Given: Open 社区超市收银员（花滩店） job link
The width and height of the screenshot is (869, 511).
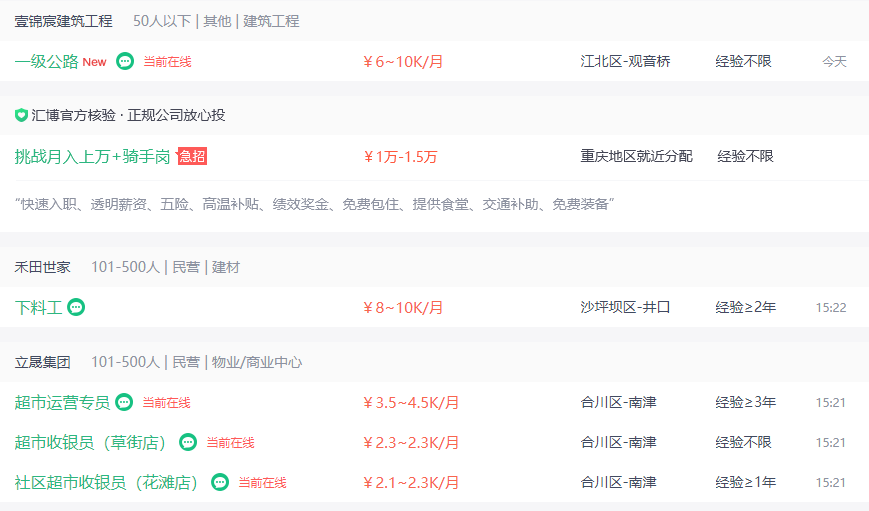Looking at the screenshot, I should [107, 482].
